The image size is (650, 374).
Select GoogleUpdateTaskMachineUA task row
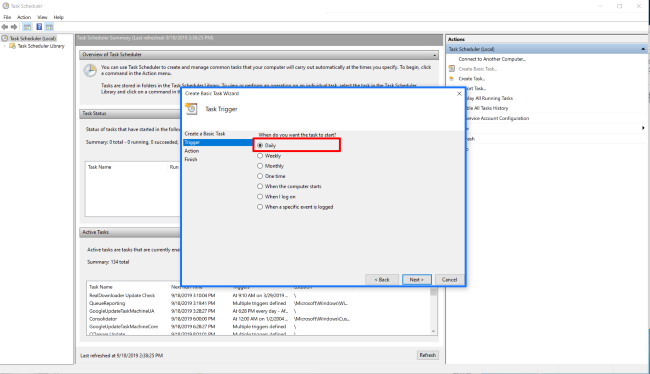(259, 311)
